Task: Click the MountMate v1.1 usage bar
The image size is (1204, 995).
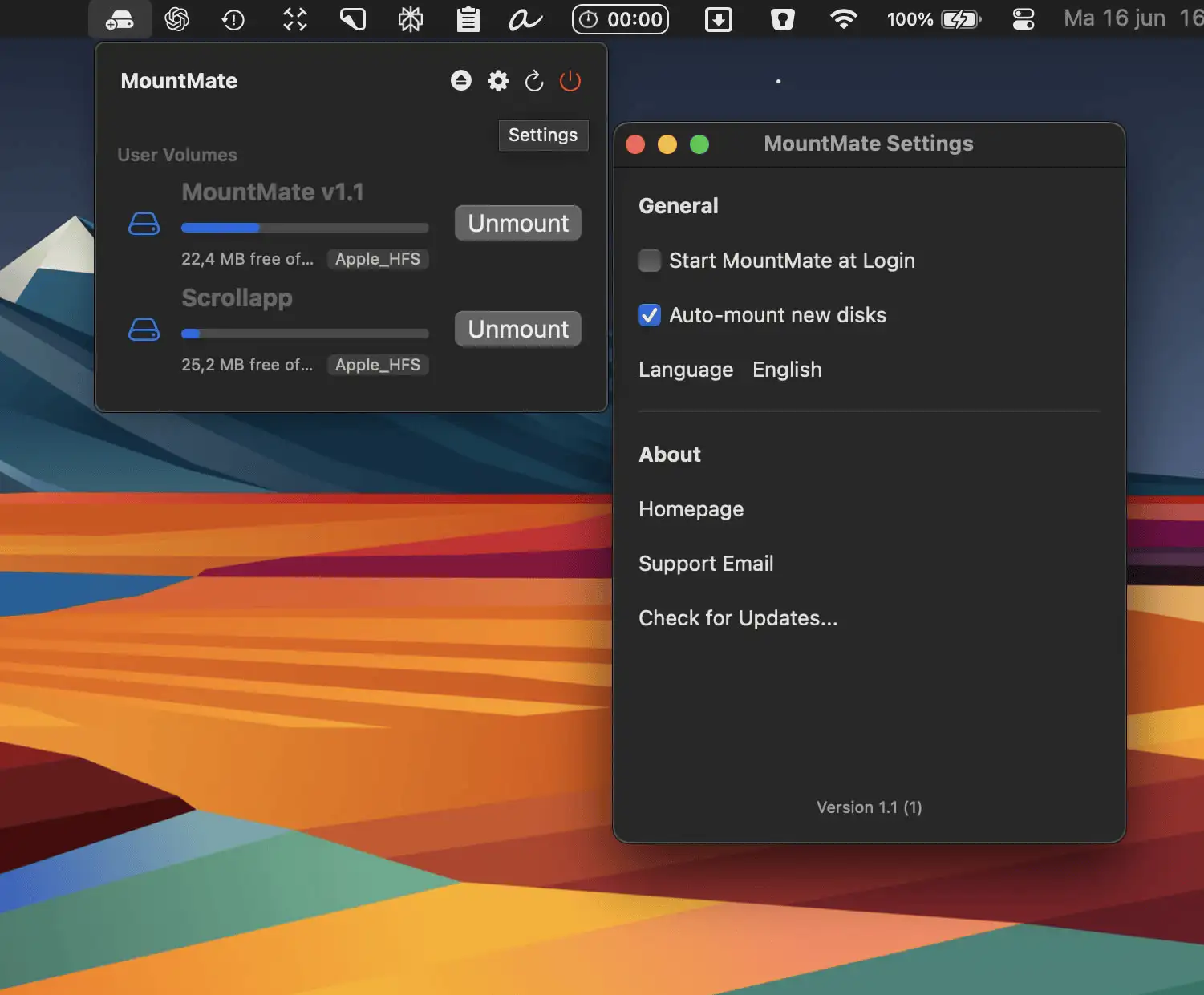Action: click(x=305, y=228)
